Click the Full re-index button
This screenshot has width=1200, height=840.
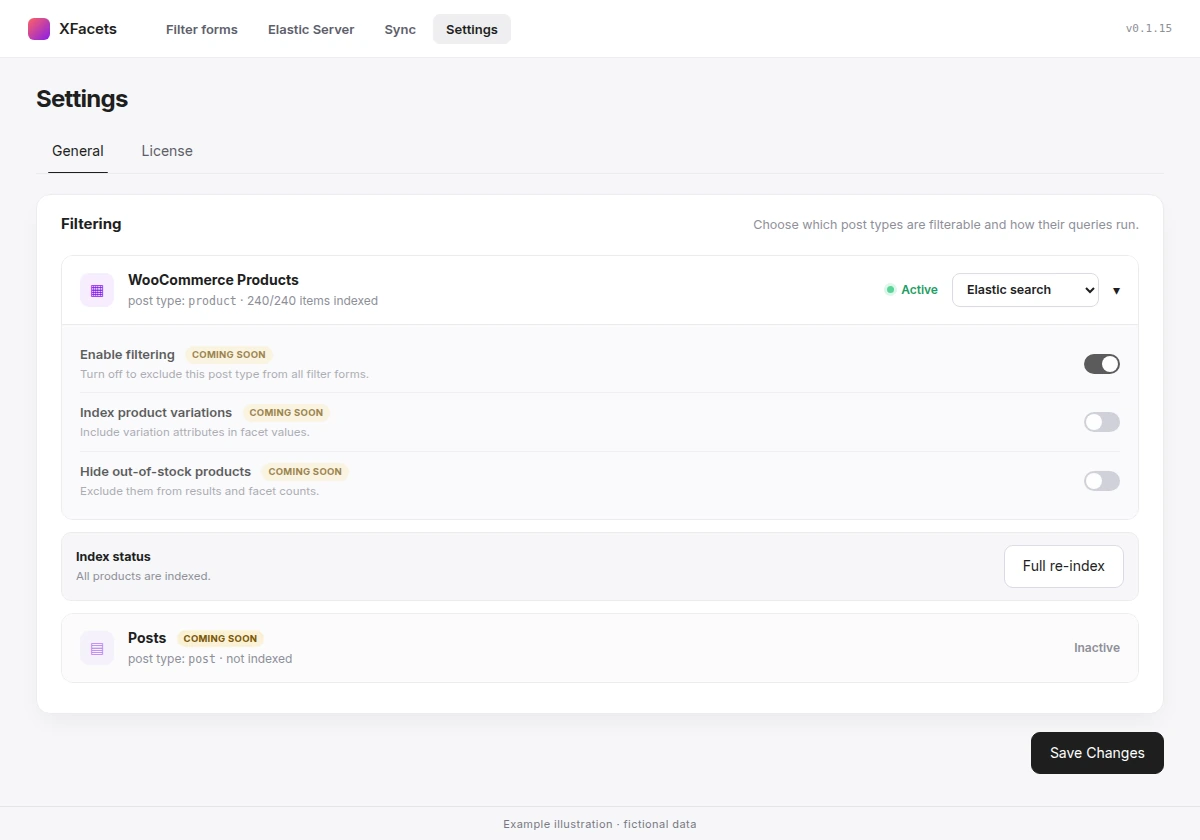(1064, 566)
